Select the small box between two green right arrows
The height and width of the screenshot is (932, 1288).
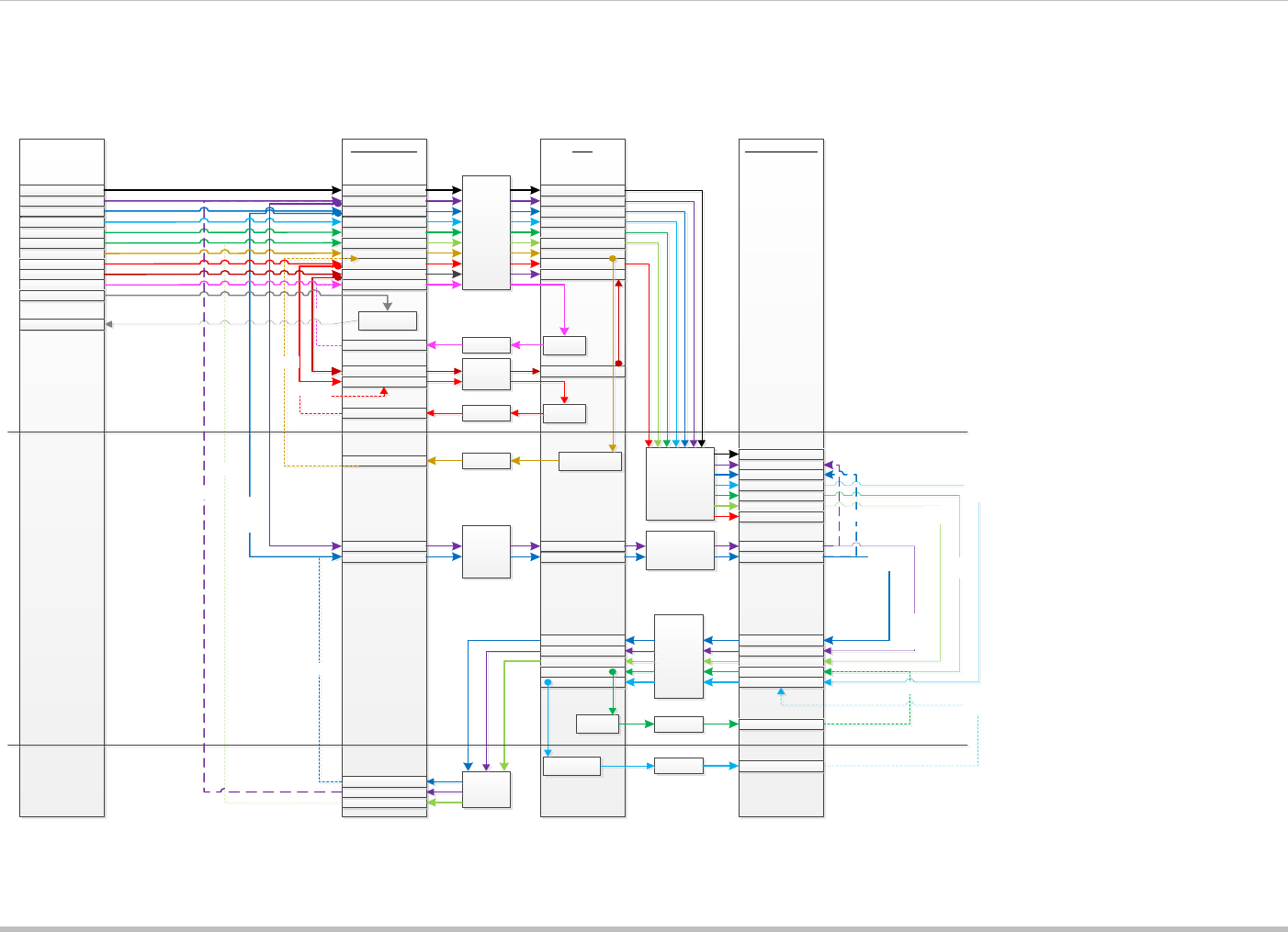tap(679, 724)
